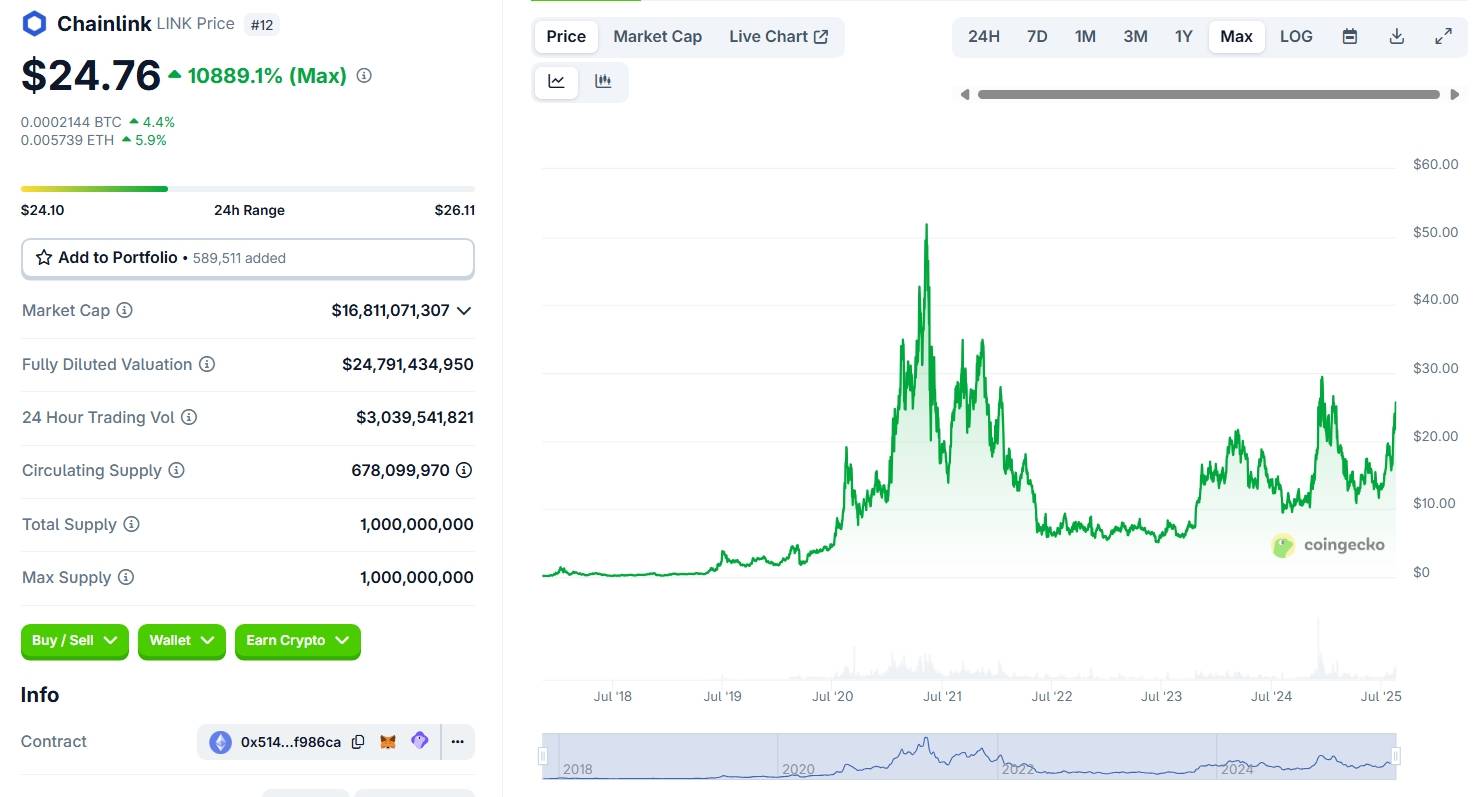
Task: Click the right arrow of chart scrollbar
Action: [x=1454, y=95]
